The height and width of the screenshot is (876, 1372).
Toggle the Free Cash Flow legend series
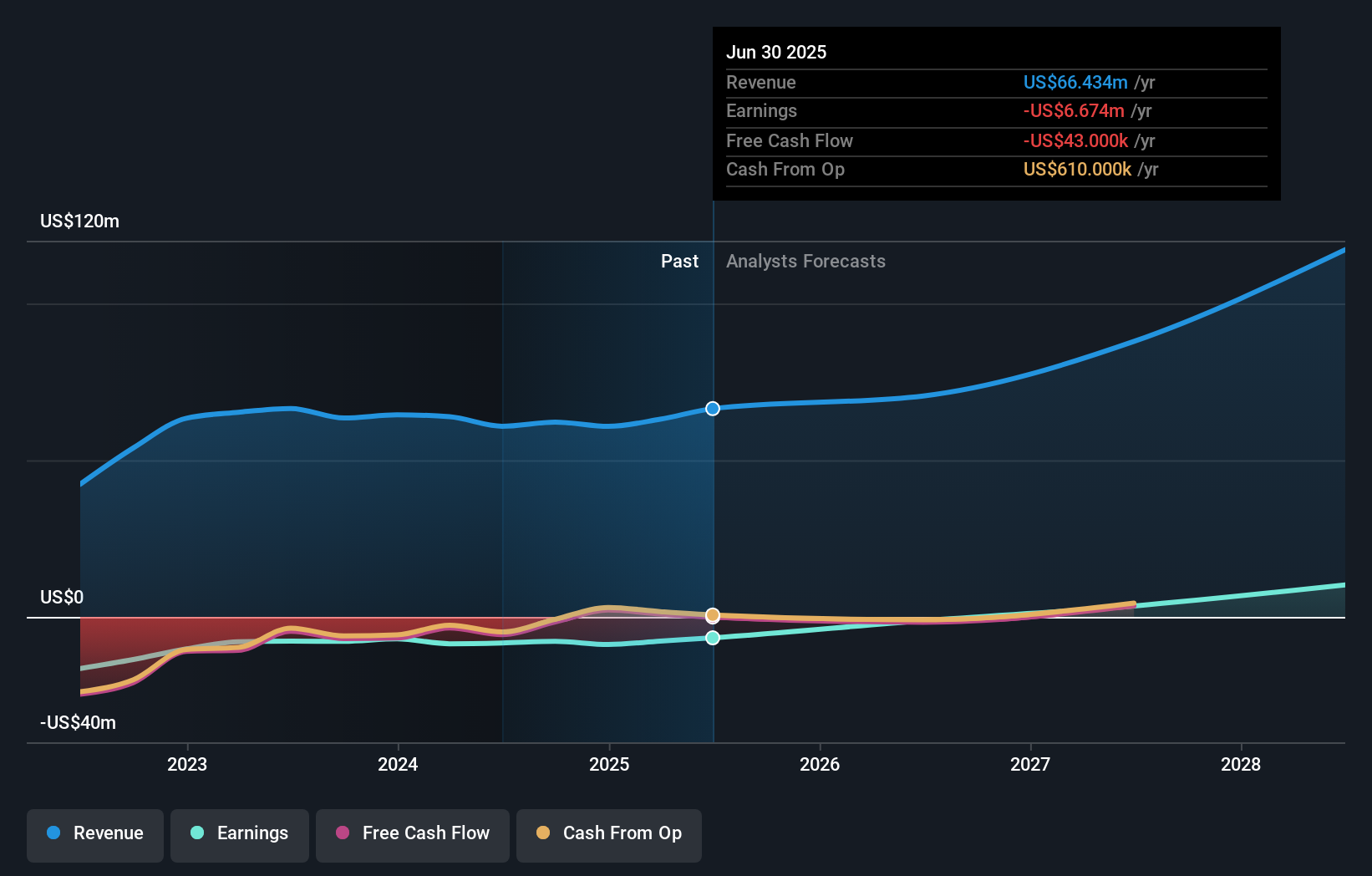[413, 835]
